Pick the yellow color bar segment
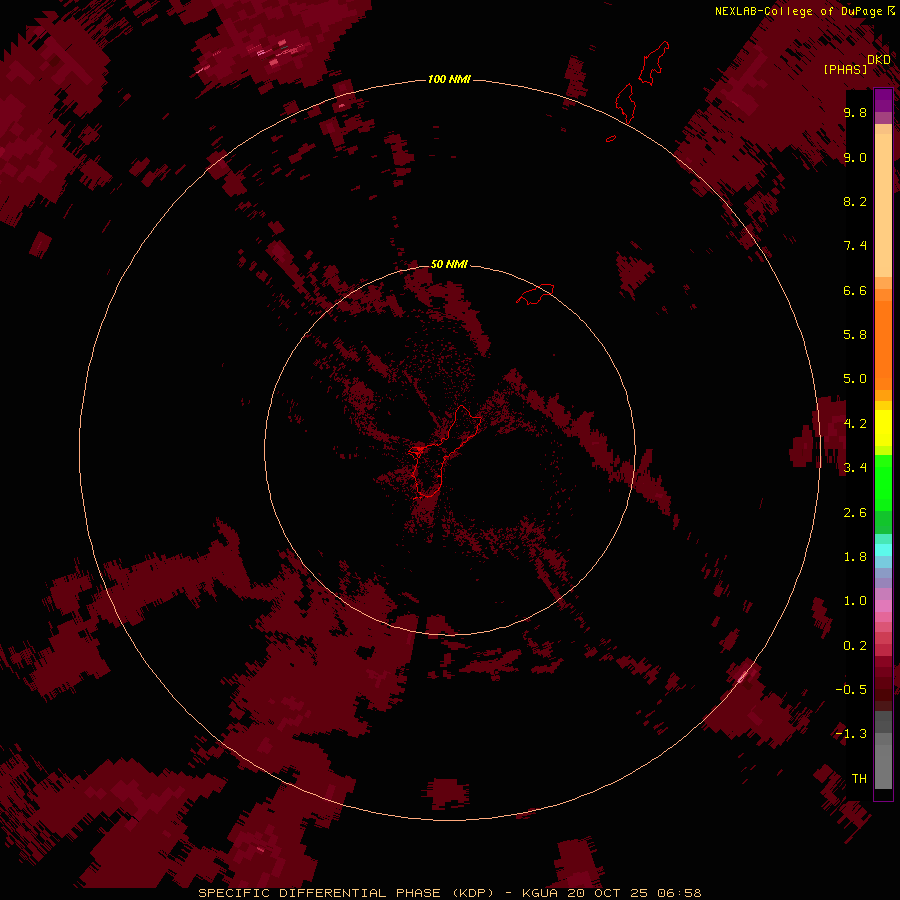This screenshot has width=900, height=900. 883,428
